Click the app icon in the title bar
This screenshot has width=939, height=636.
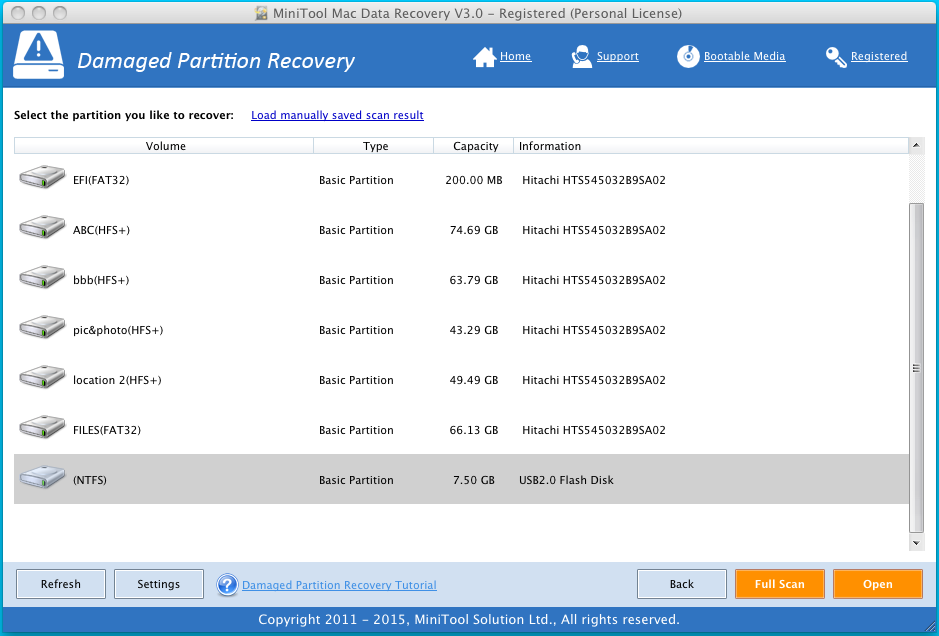pos(261,13)
